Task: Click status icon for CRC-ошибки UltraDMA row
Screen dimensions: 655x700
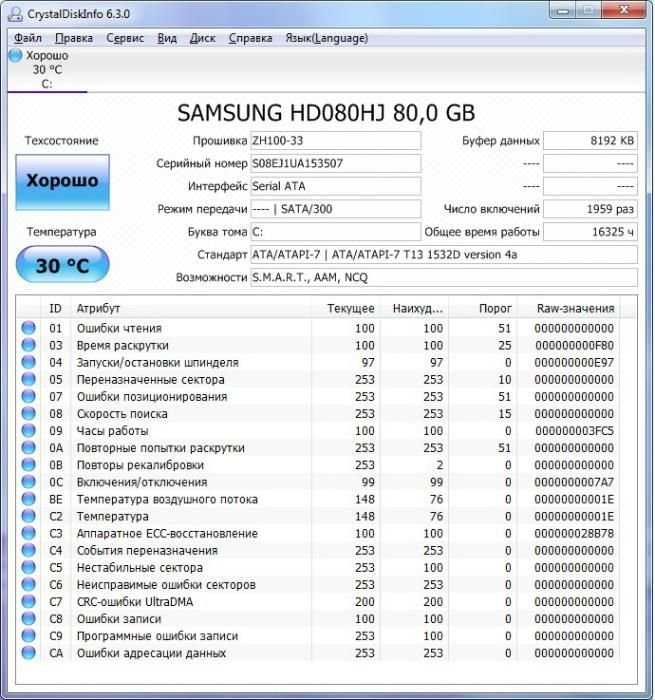Action: (29, 601)
